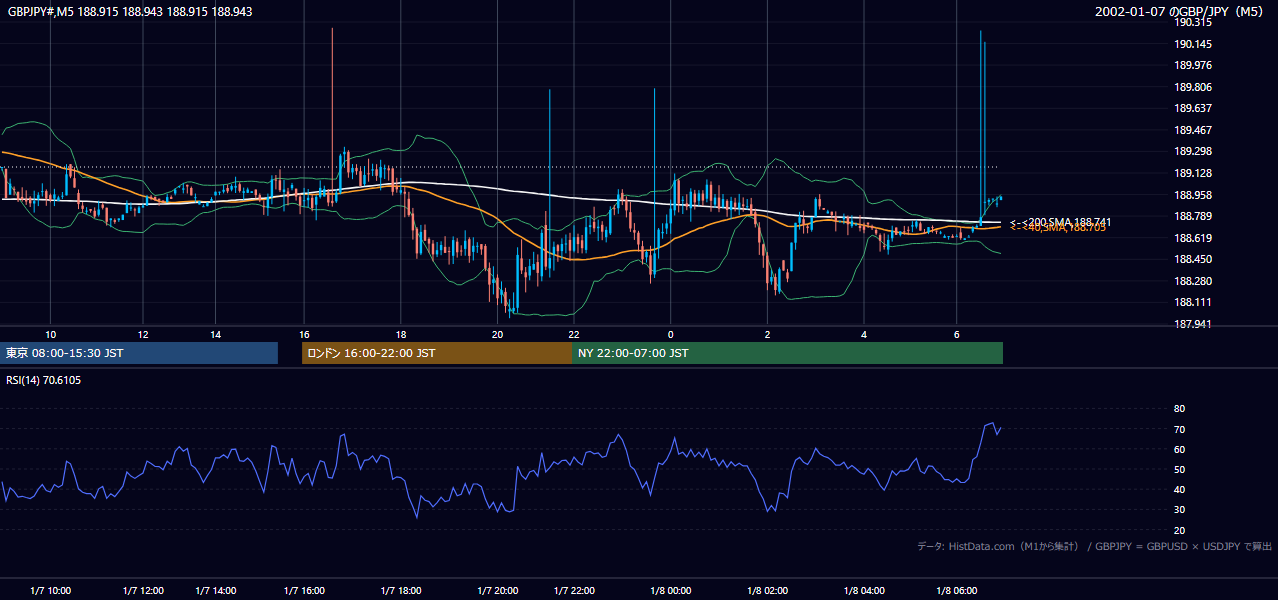
Task: Click the bottom date label 1/8 02:00
Action: pos(767,590)
